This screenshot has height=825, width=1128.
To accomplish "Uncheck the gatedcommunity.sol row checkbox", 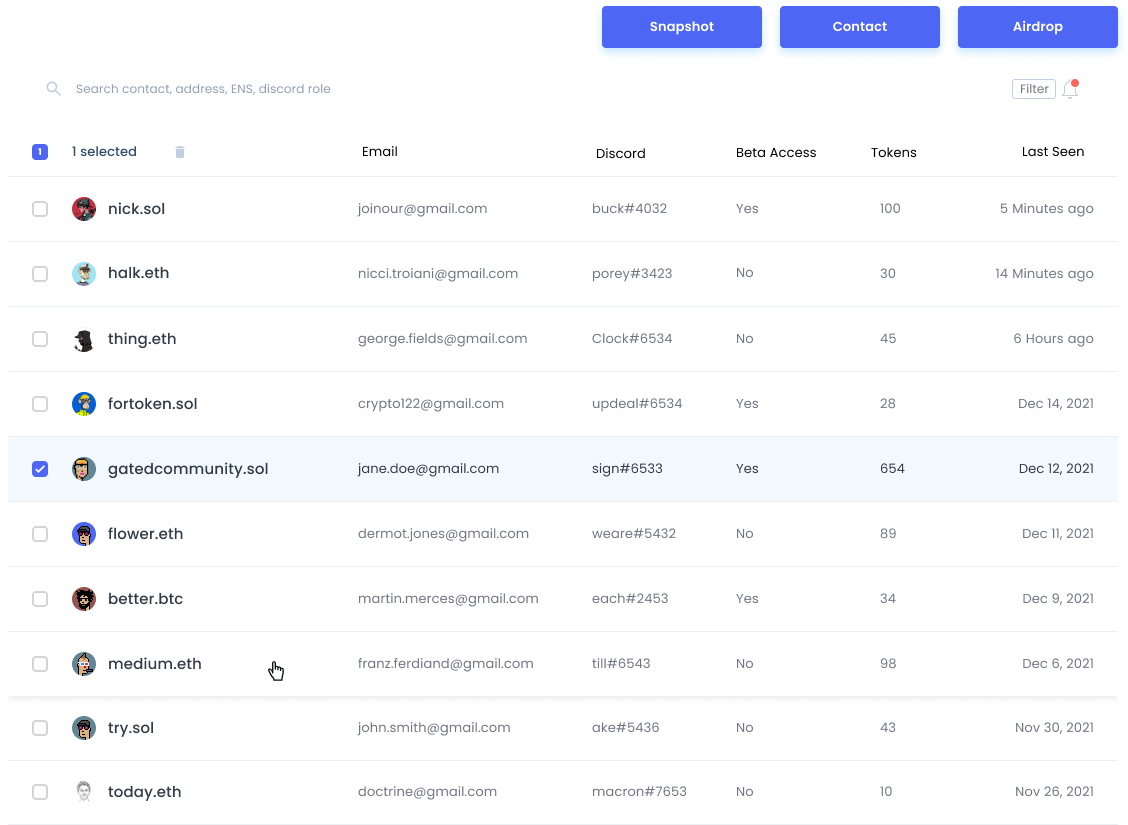I will (x=40, y=469).
